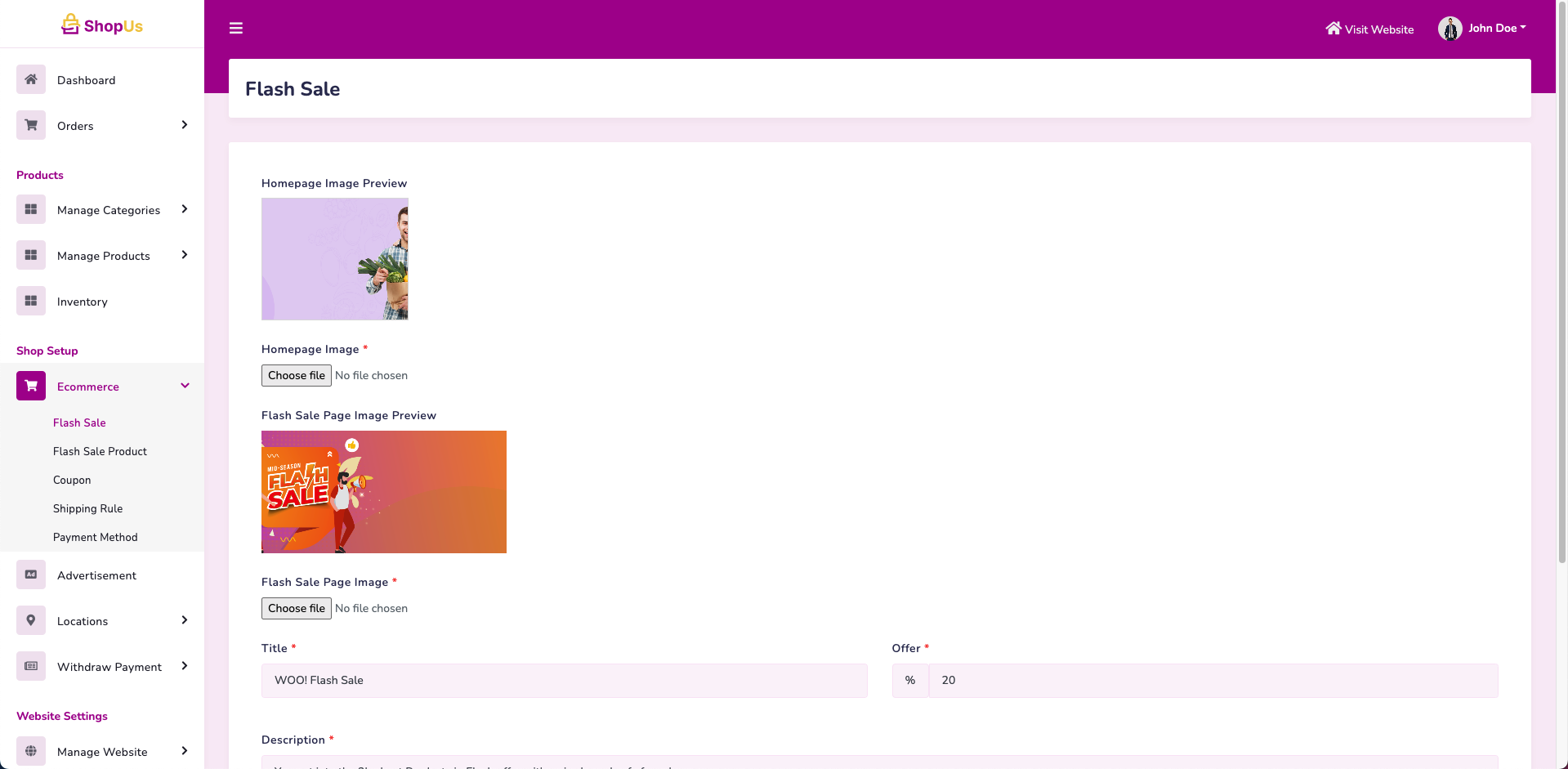Expand the Manage Products chevron
This screenshot has width=1568, height=769.
[185, 255]
